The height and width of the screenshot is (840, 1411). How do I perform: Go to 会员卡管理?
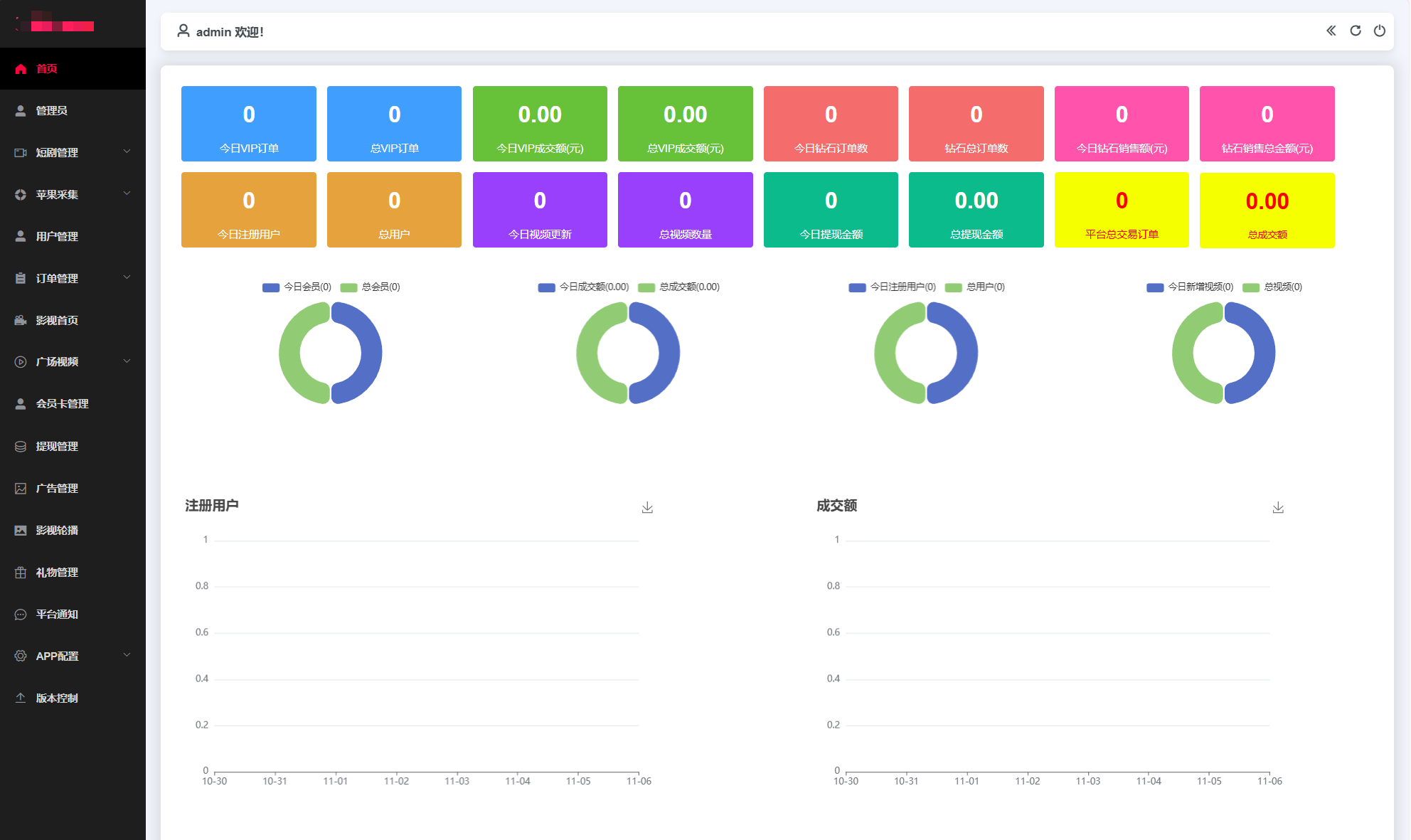pyautogui.click(x=63, y=403)
